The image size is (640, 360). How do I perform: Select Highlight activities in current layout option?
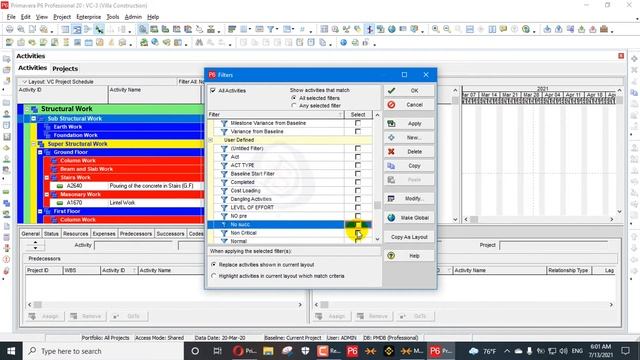click(x=213, y=276)
